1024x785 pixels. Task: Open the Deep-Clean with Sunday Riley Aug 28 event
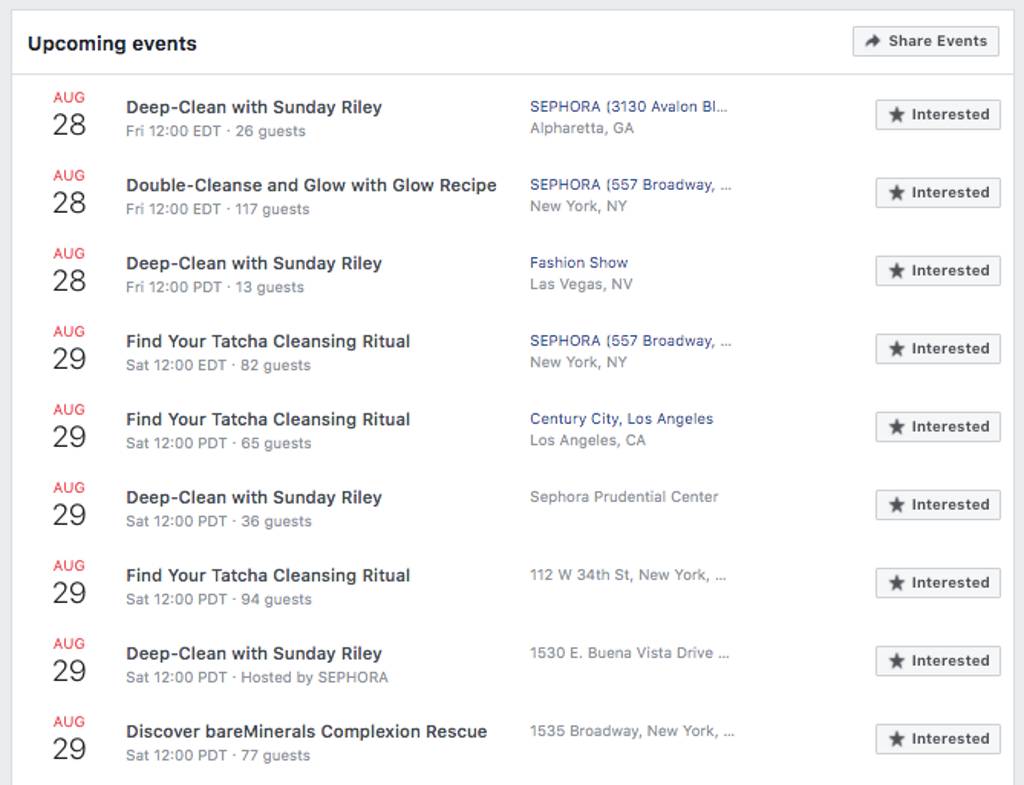pos(252,107)
